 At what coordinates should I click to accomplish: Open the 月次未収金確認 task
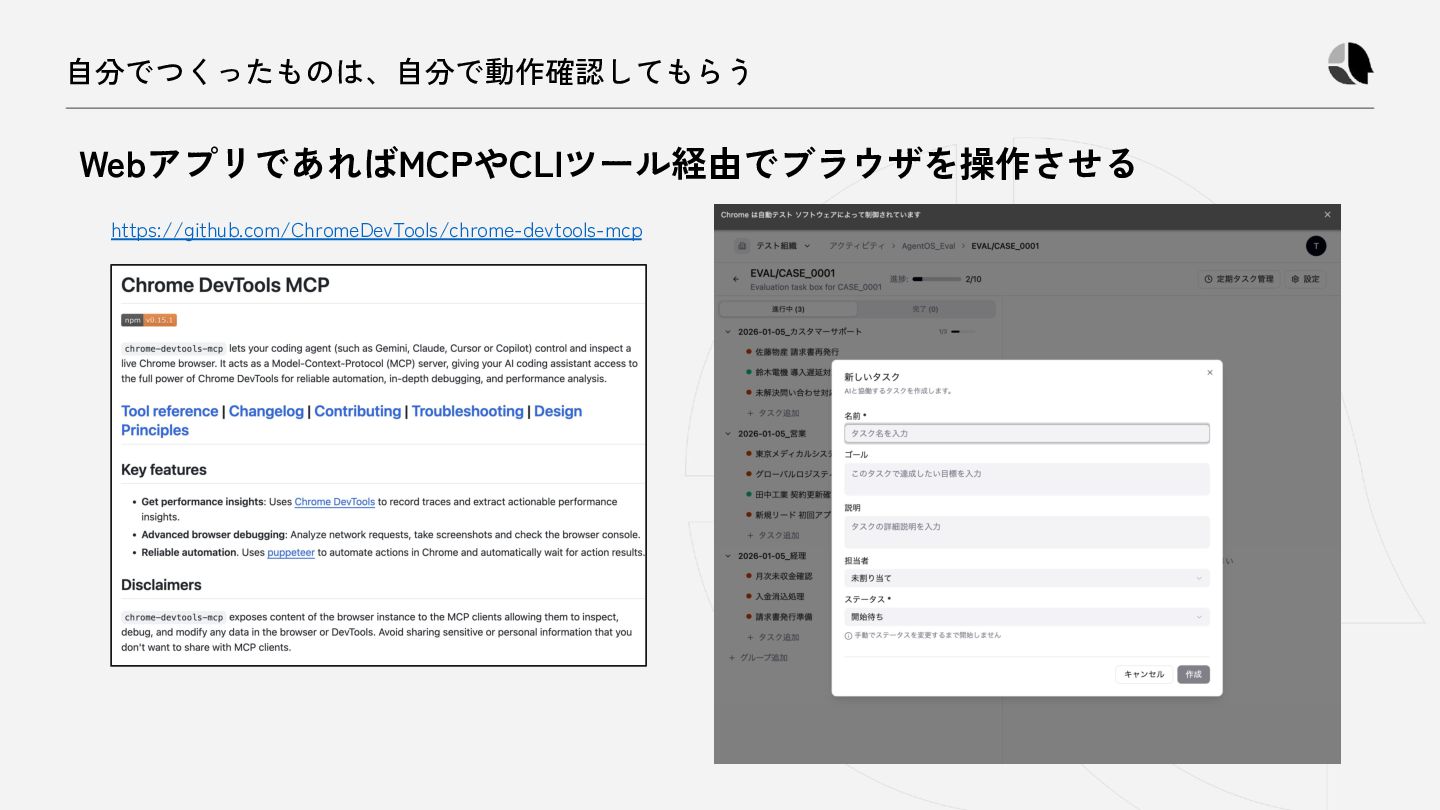tap(780, 576)
